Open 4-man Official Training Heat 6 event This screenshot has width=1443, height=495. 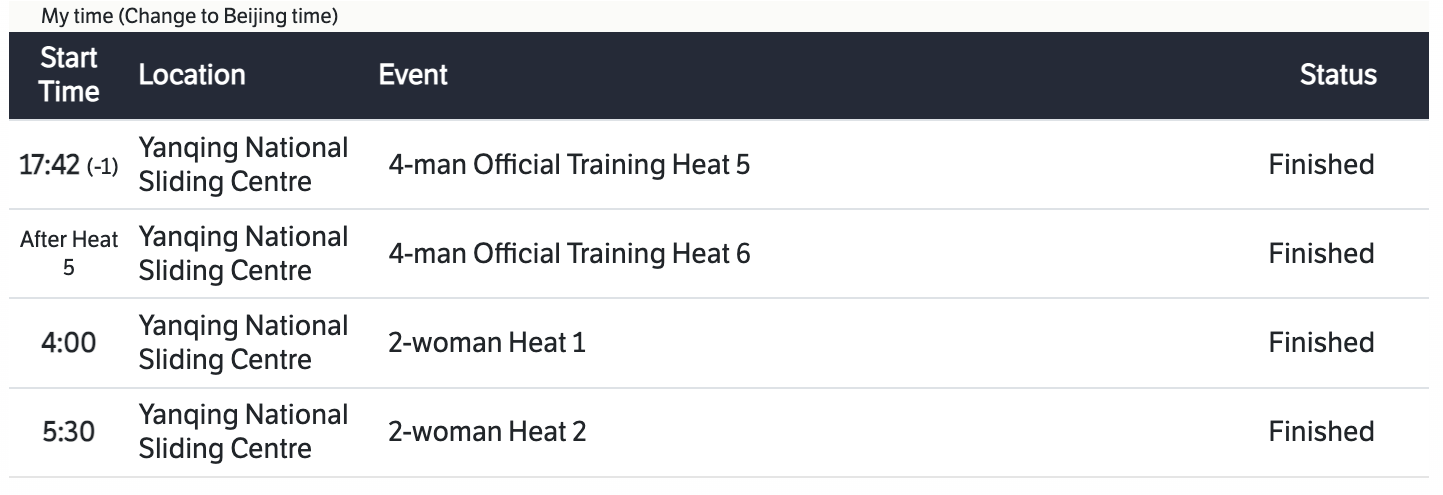click(x=568, y=254)
